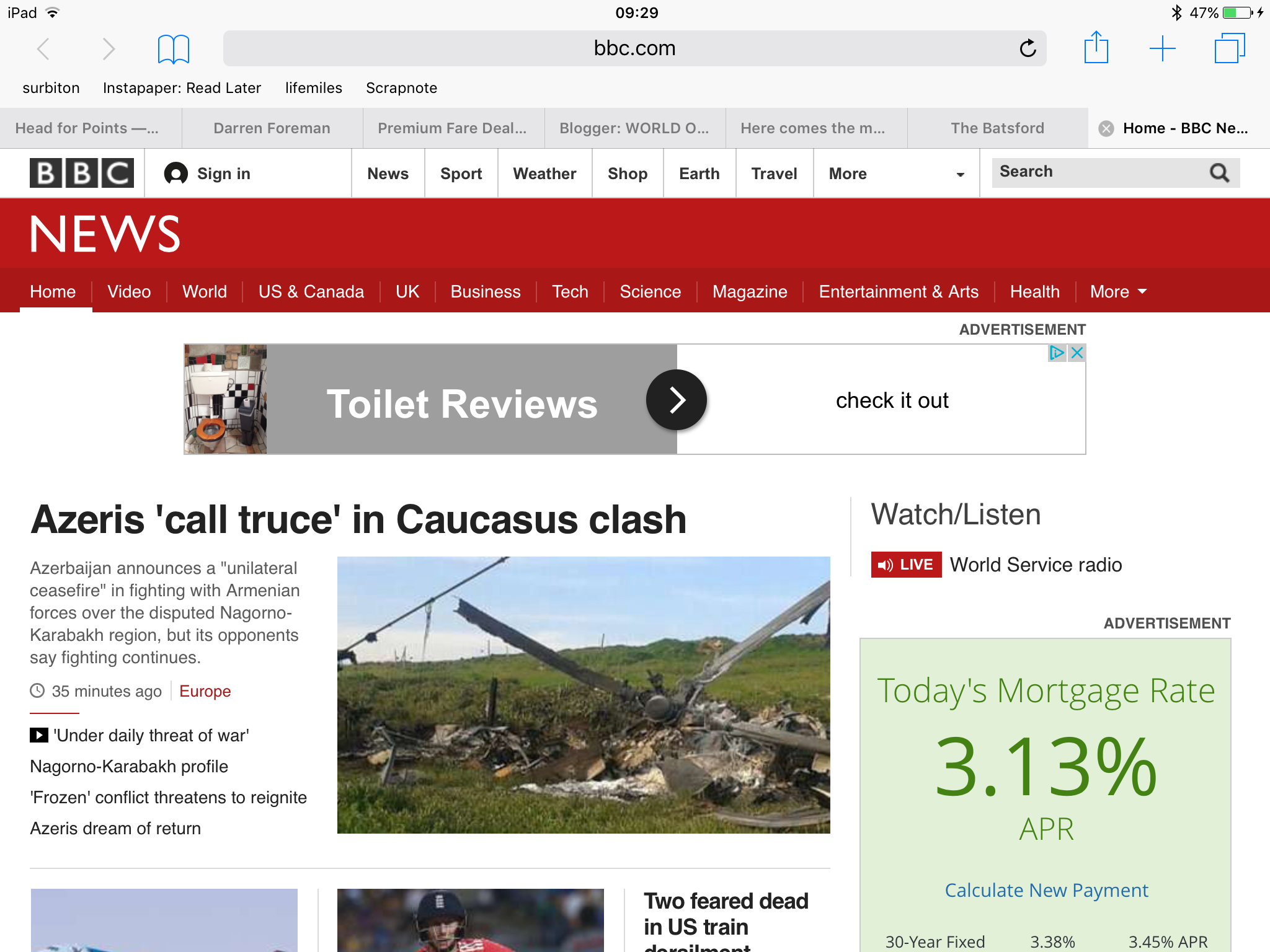Tap the reload page icon
This screenshot has width=1270, height=952.
[x=1028, y=48]
